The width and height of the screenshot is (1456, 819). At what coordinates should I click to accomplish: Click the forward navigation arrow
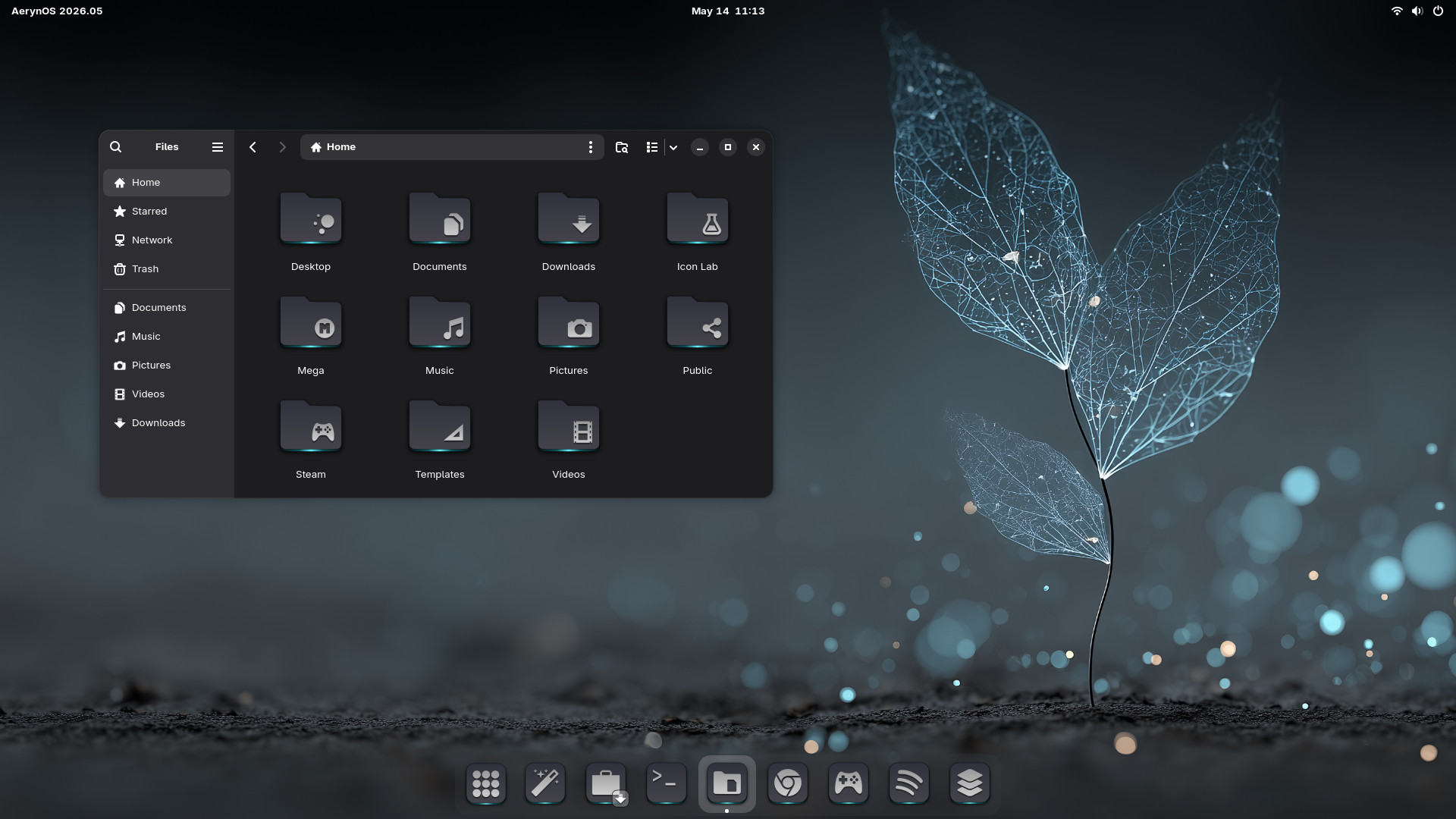pyautogui.click(x=282, y=147)
